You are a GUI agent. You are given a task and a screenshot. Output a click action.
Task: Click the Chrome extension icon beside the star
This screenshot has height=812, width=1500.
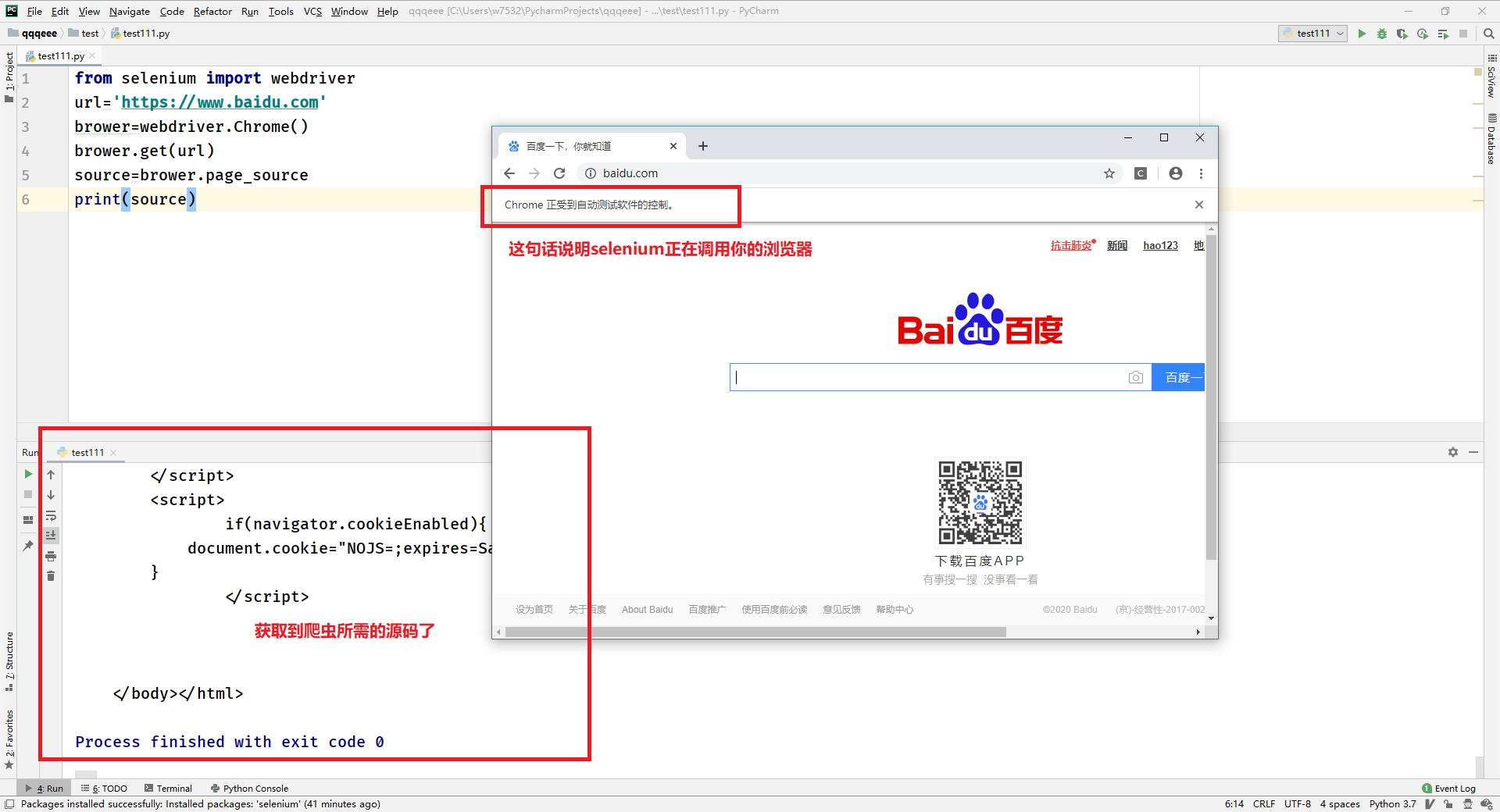click(x=1141, y=173)
